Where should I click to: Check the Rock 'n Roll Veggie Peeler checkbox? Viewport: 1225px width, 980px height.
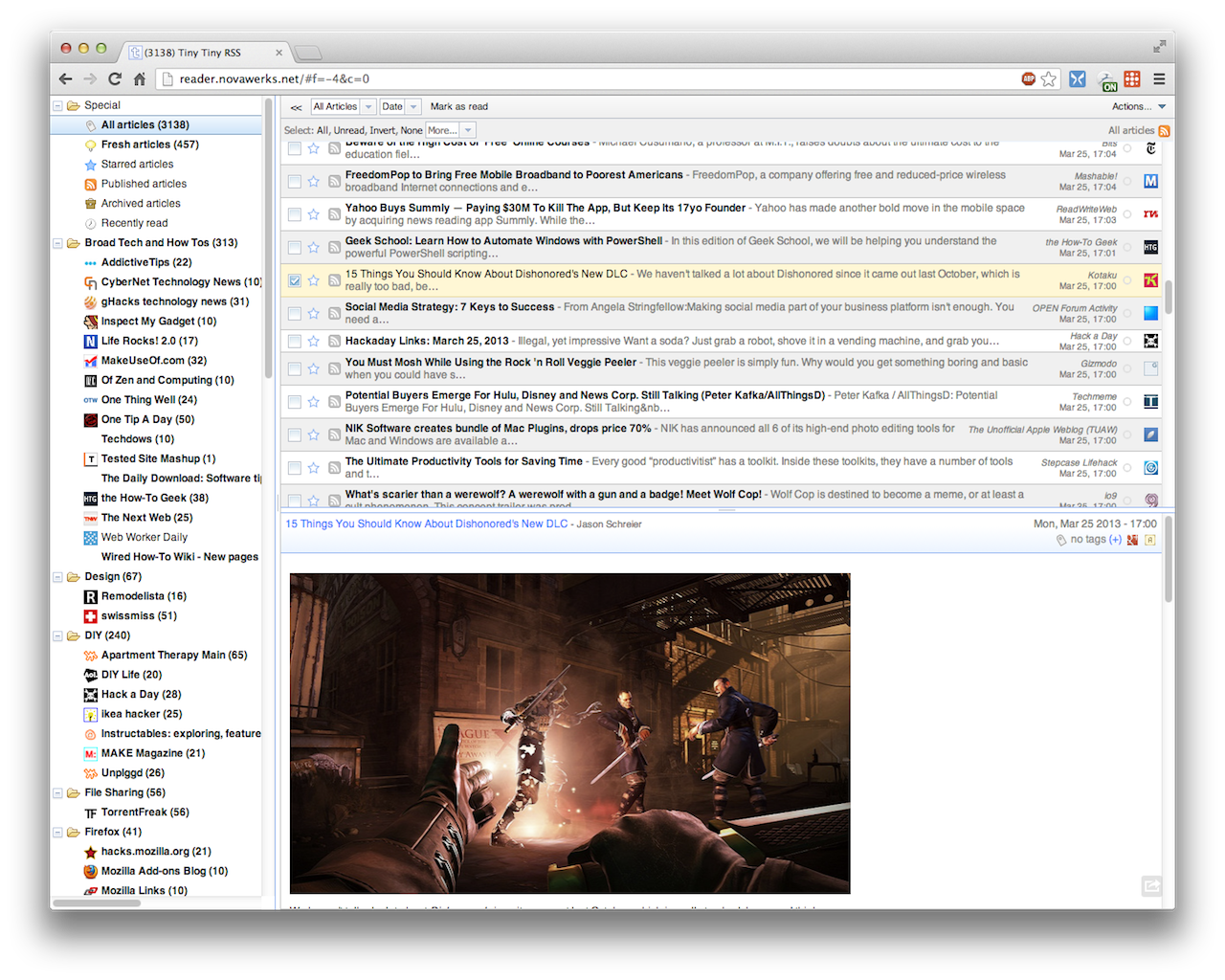[x=295, y=368]
